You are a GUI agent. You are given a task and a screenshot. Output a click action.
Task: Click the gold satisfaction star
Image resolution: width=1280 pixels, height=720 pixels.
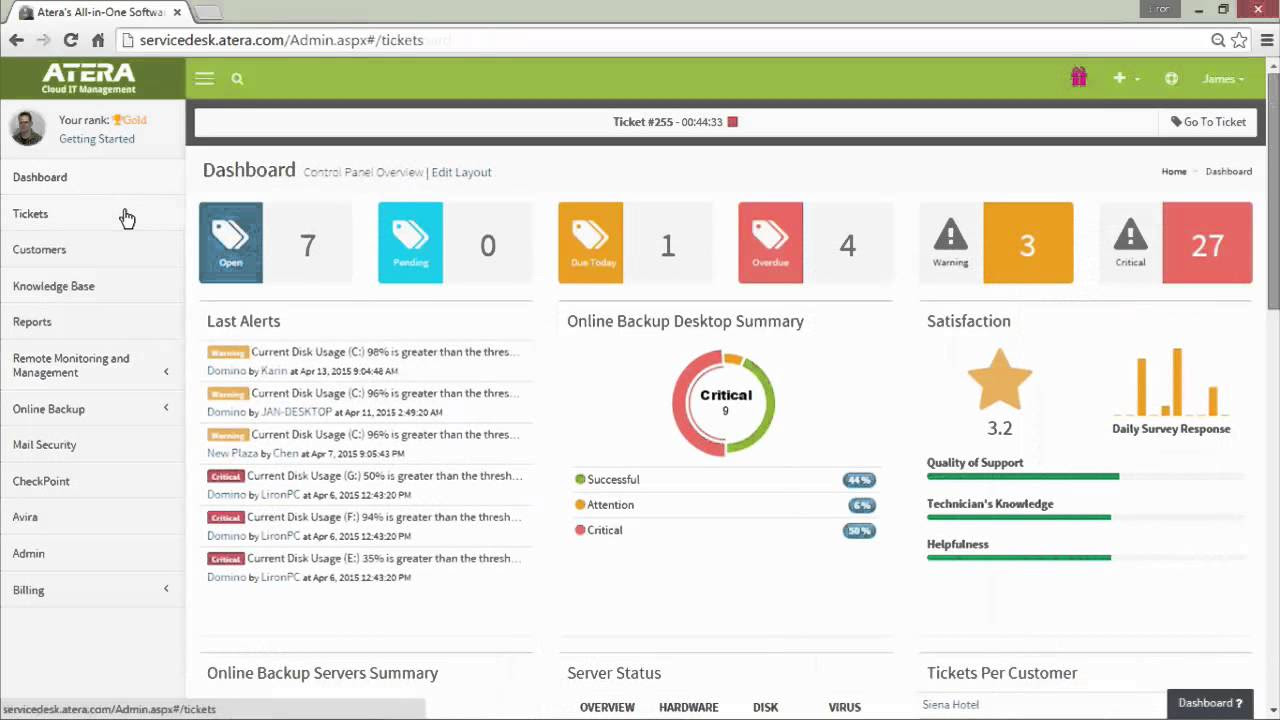[x=1000, y=380]
